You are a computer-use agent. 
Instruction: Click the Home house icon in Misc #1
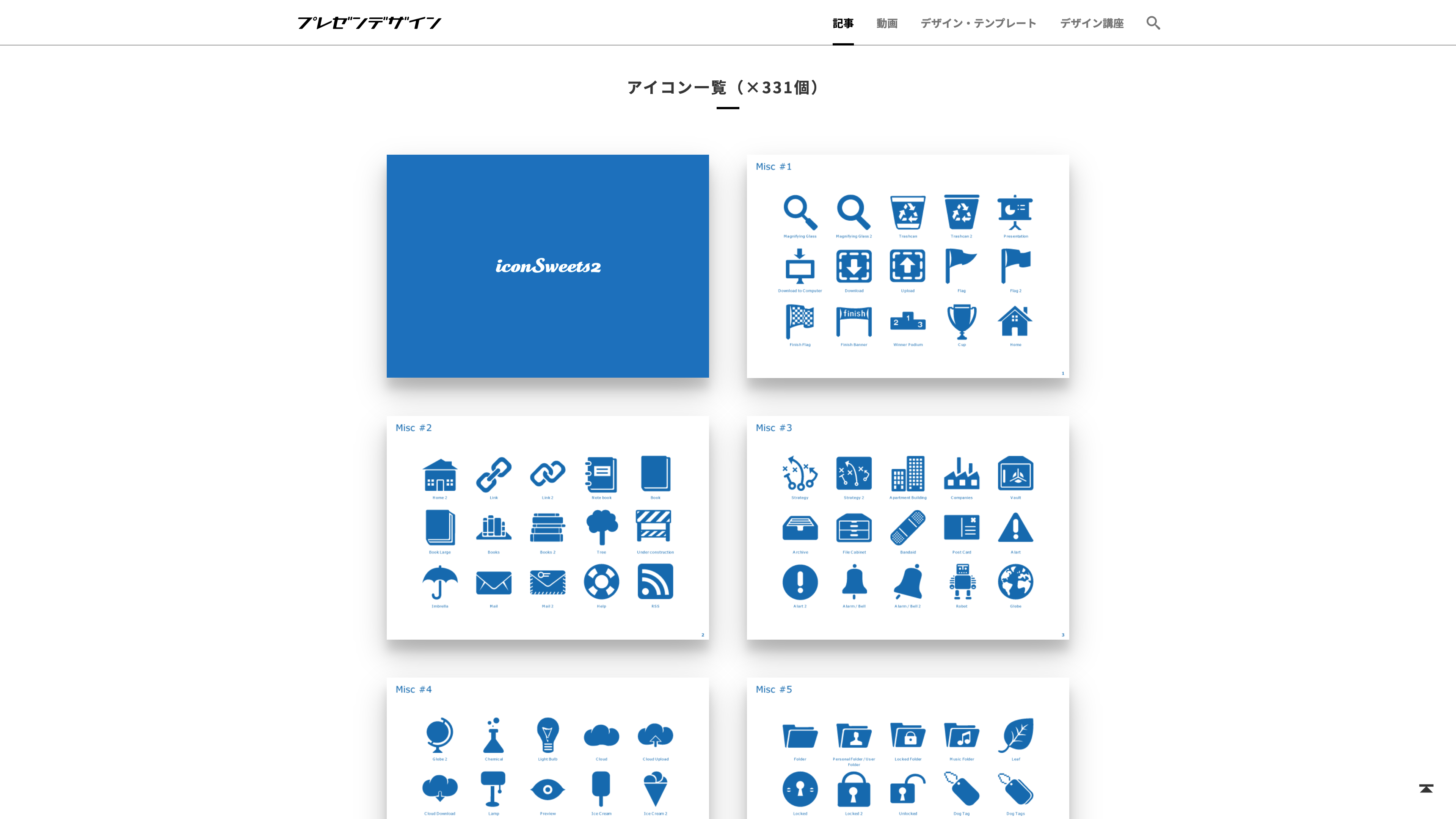click(1015, 321)
